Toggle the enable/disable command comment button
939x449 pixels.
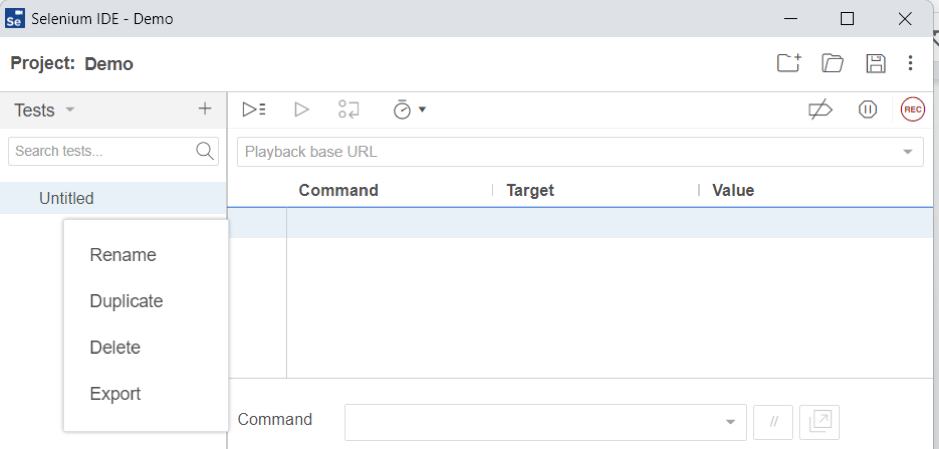(773, 422)
